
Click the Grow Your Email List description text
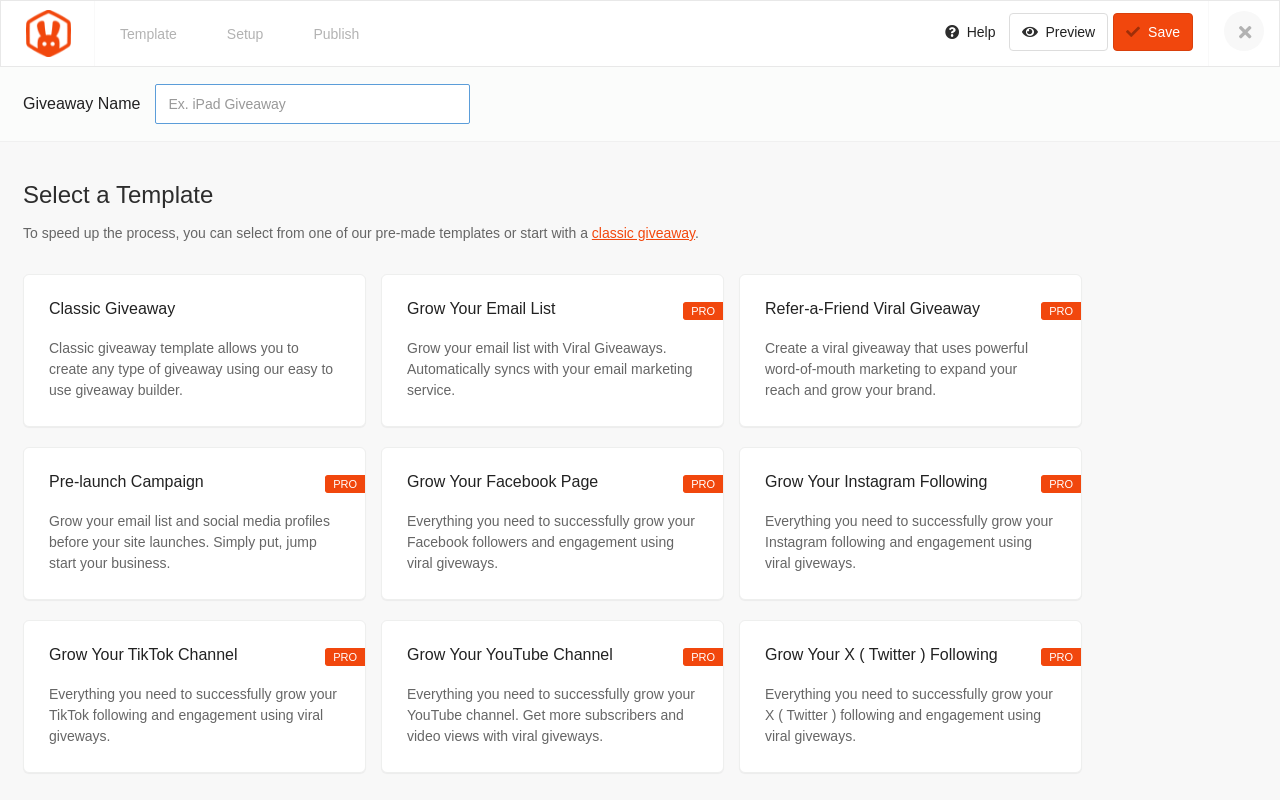tap(550, 369)
